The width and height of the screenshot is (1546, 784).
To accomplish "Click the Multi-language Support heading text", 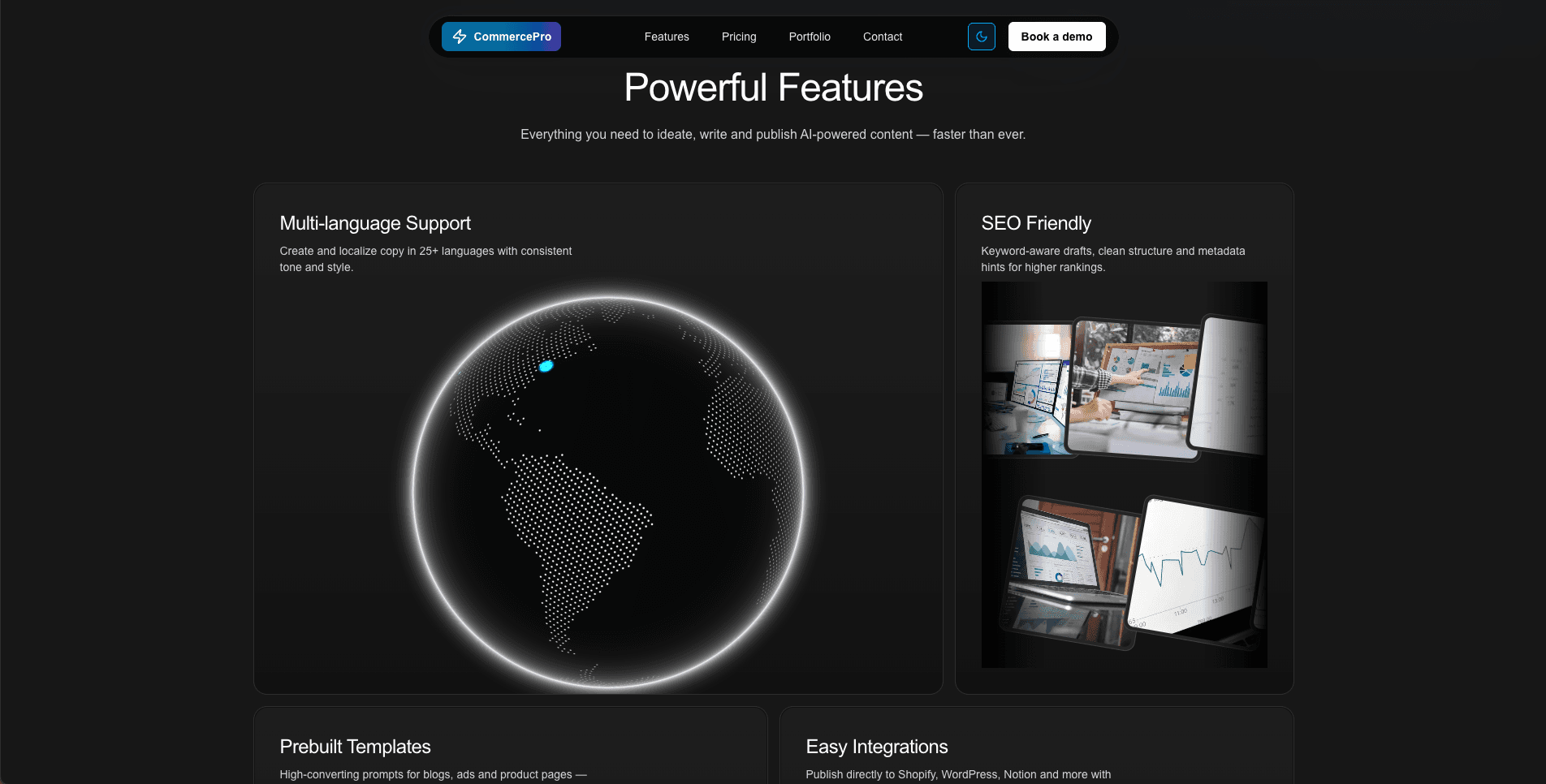I will pyautogui.click(x=375, y=223).
